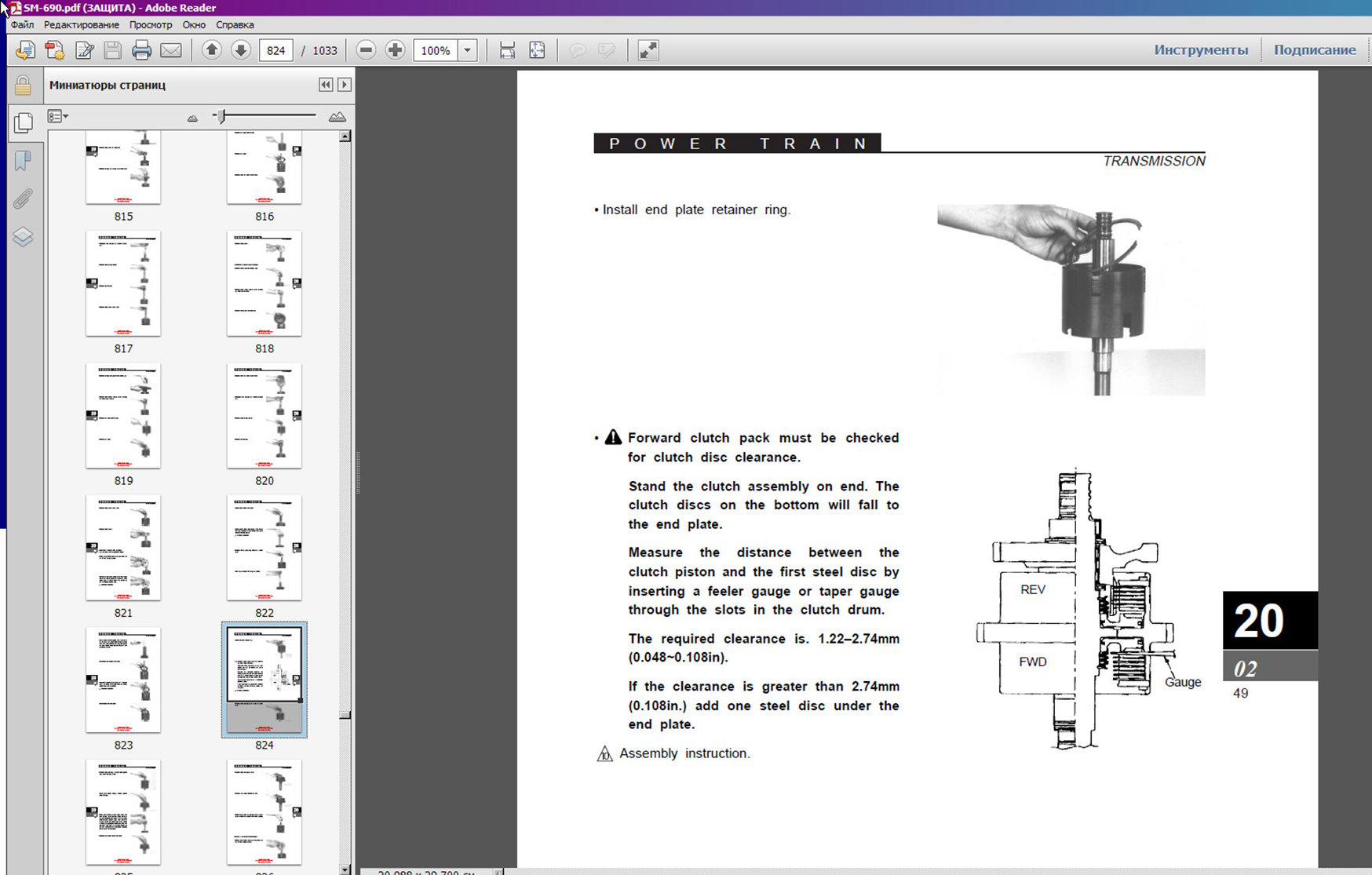
Task: Click the email envelope icon
Action: point(170,51)
